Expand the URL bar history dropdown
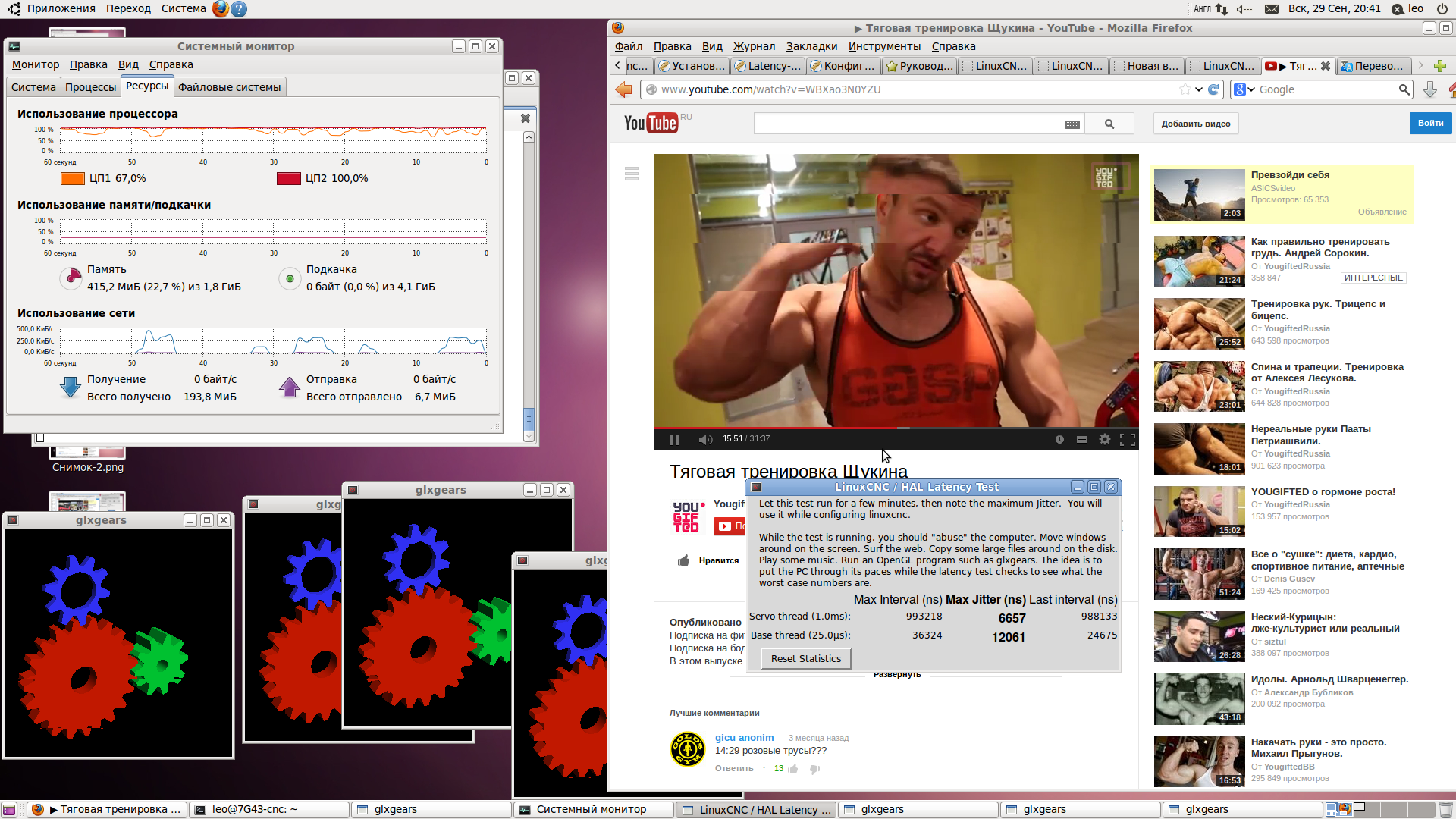This screenshot has height=819, width=1456. (1199, 89)
